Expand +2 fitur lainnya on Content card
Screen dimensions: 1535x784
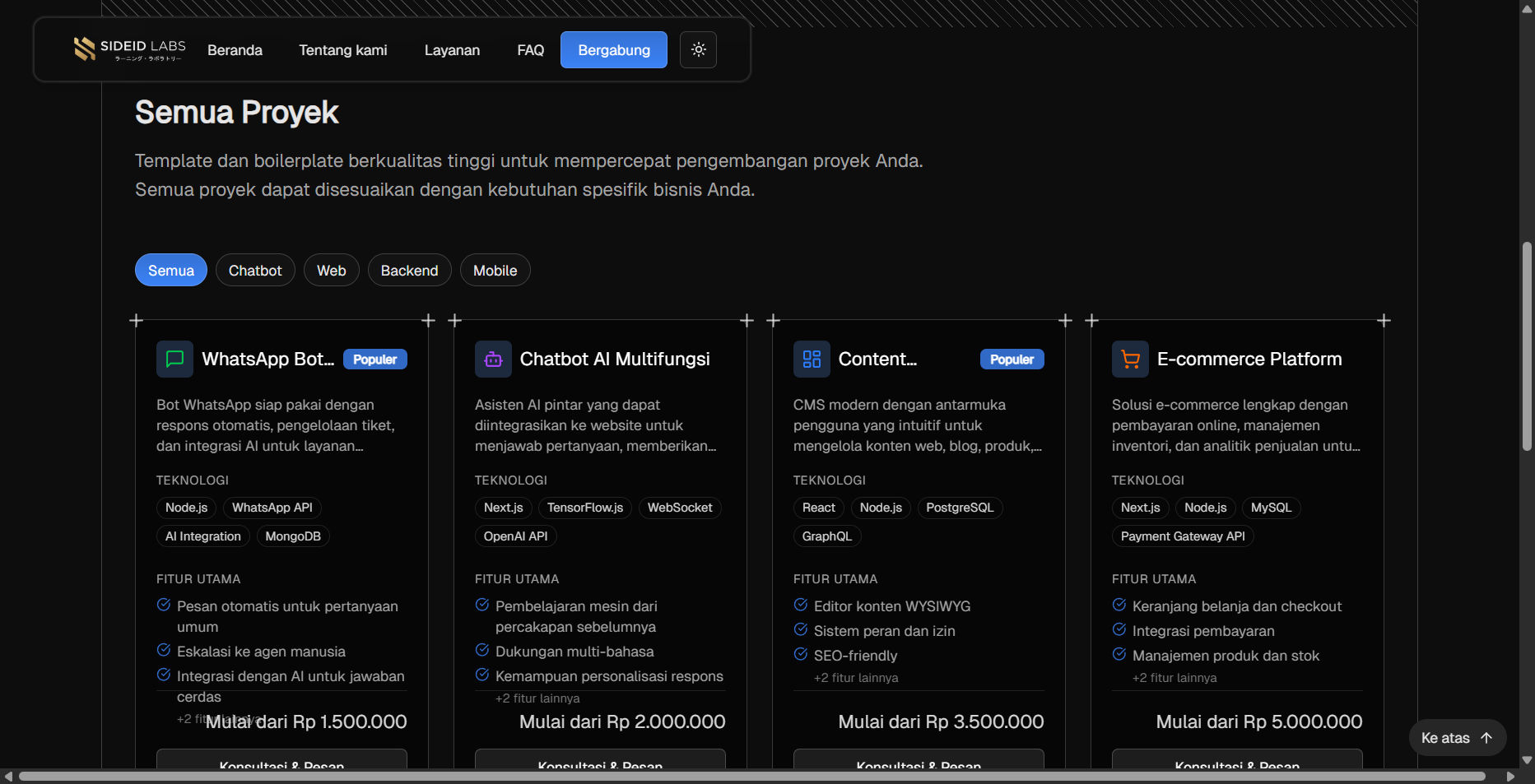pyautogui.click(x=856, y=677)
